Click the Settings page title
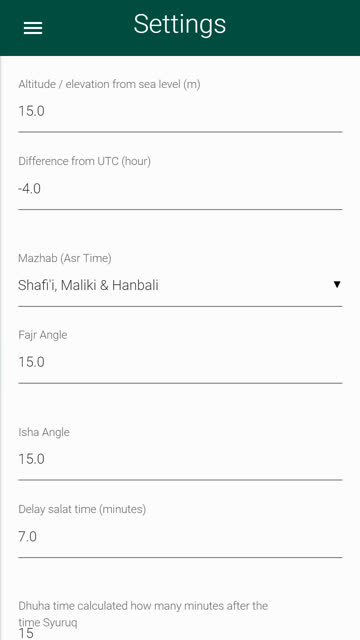360x640 pixels. pyautogui.click(x=180, y=24)
